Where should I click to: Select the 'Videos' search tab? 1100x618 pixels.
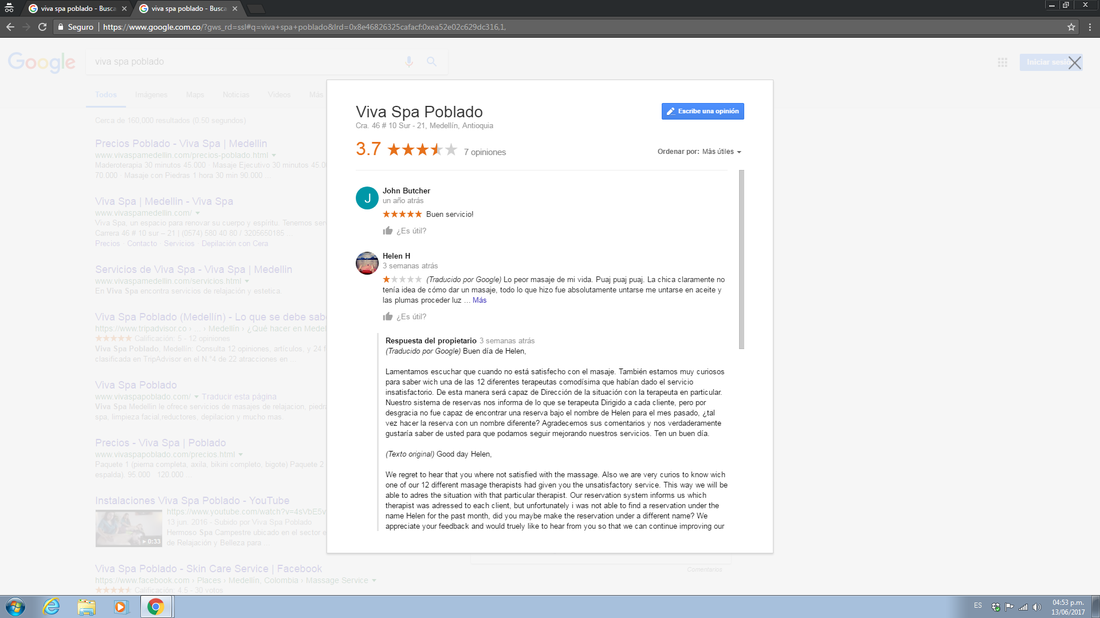point(279,95)
